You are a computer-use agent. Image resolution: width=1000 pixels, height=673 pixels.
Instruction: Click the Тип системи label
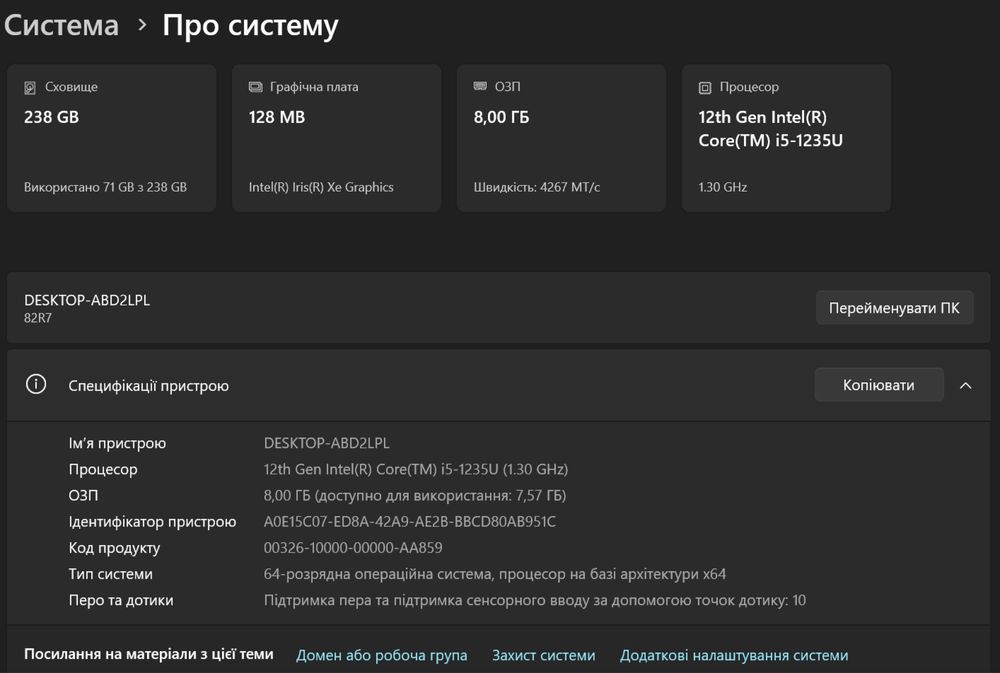[110, 573]
